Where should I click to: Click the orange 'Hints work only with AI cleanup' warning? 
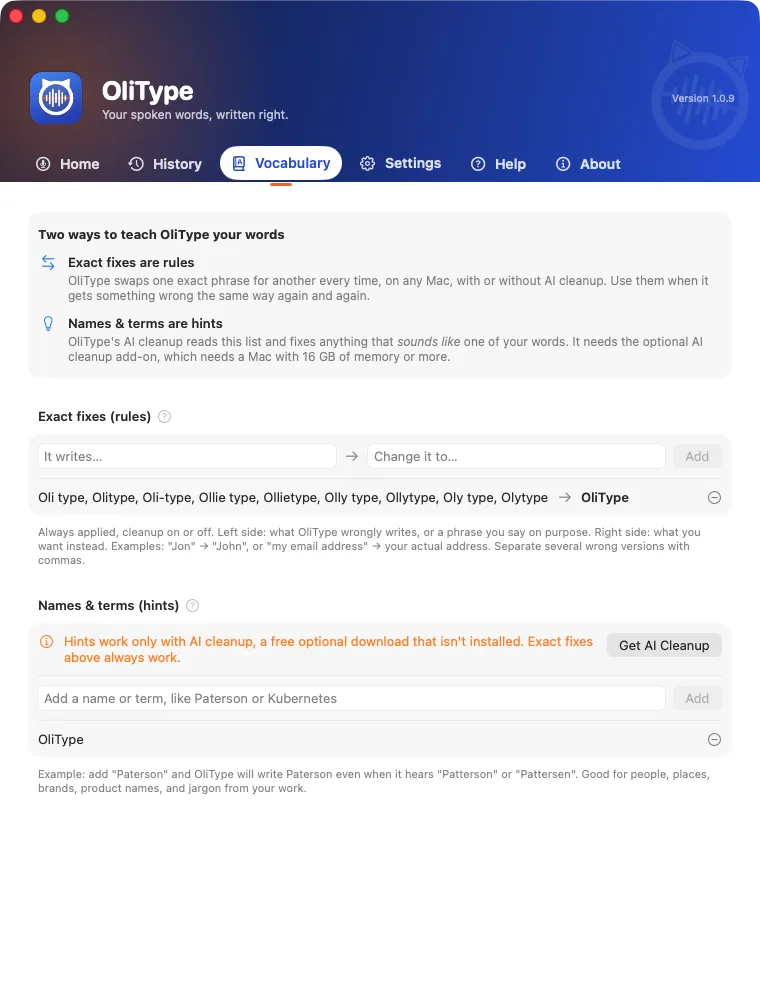tap(328, 649)
